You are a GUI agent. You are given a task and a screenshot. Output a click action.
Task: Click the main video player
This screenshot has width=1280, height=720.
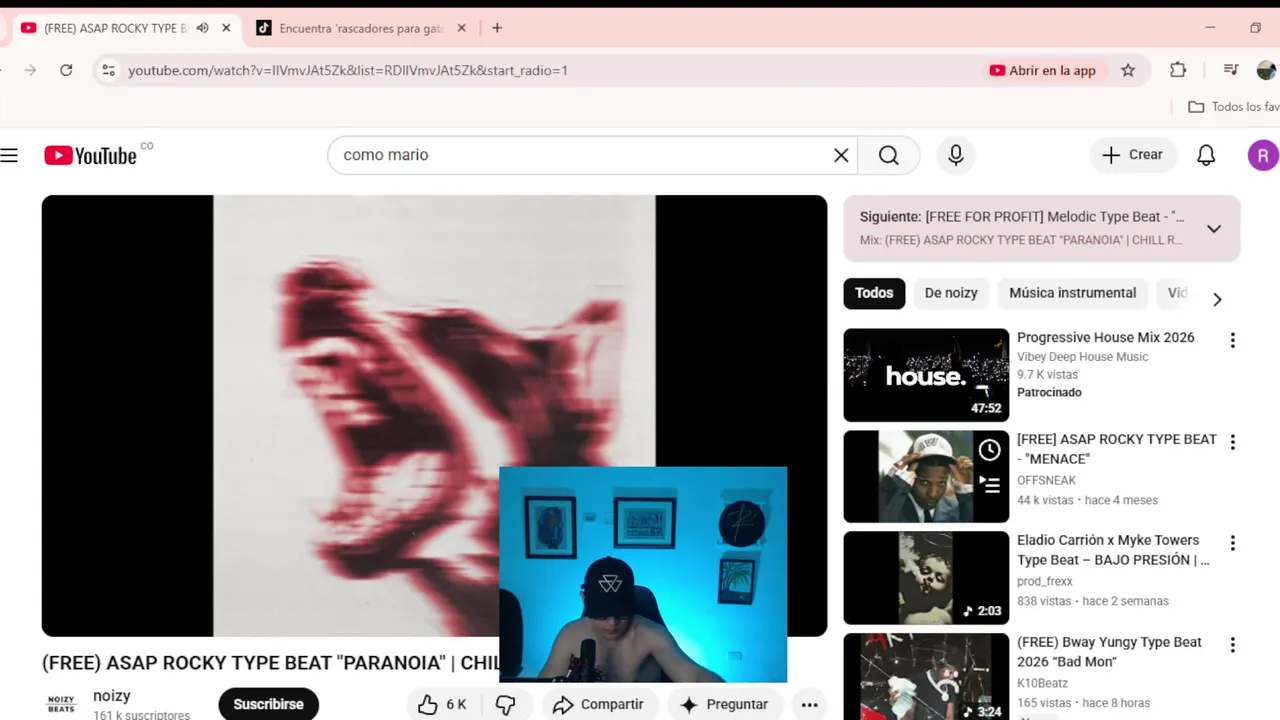point(434,415)
